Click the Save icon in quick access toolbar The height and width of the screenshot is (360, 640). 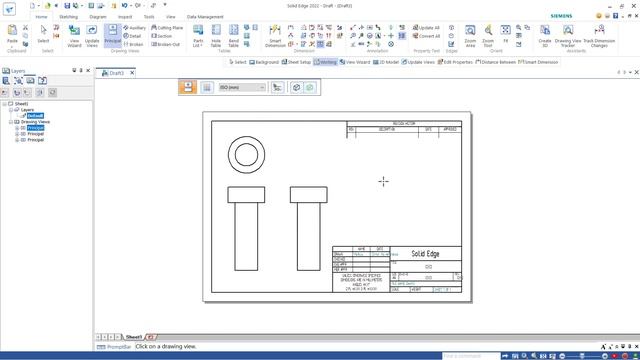tap(67, 6)
